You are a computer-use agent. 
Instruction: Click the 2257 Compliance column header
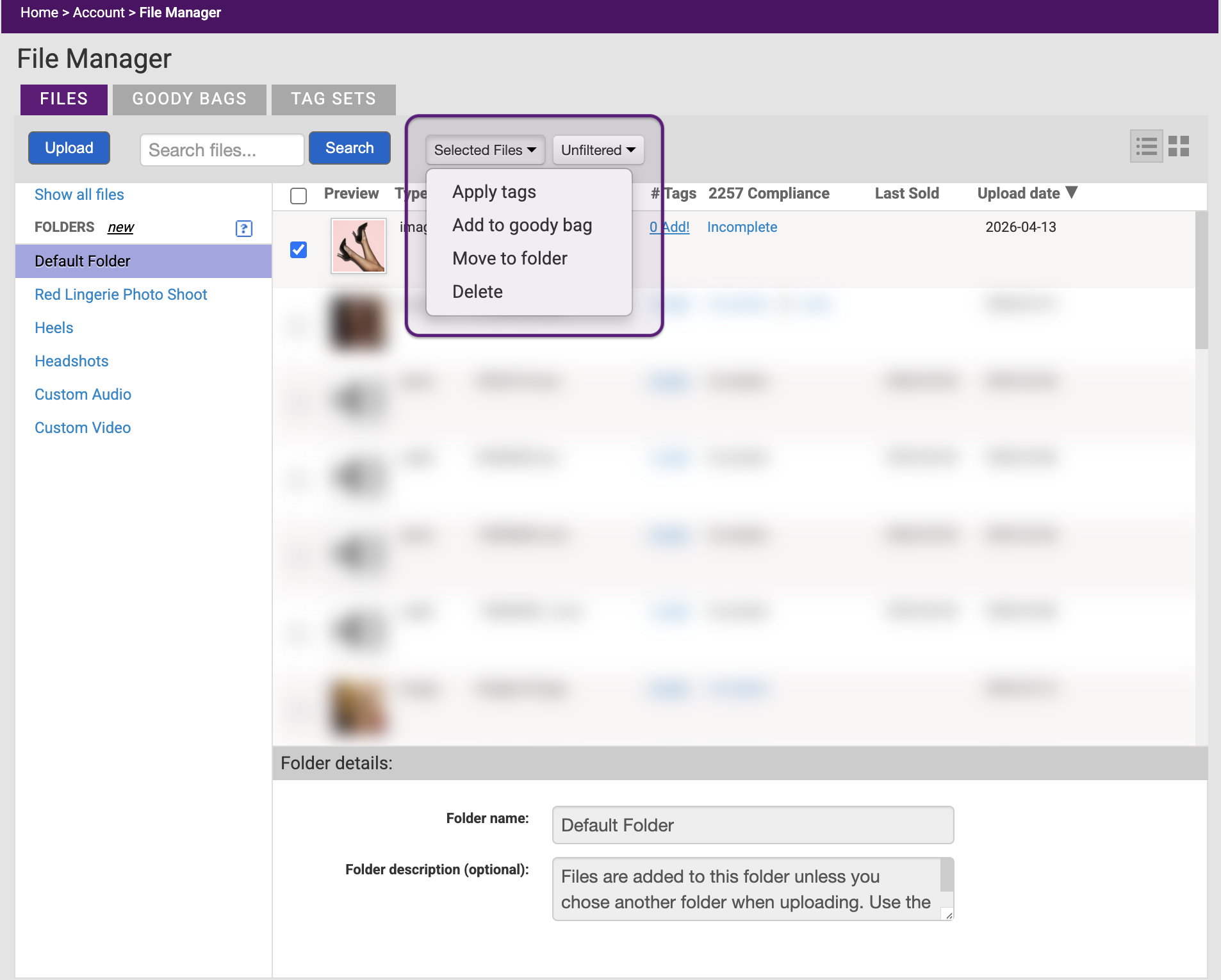pyautogui.click(x=769, y=193)
